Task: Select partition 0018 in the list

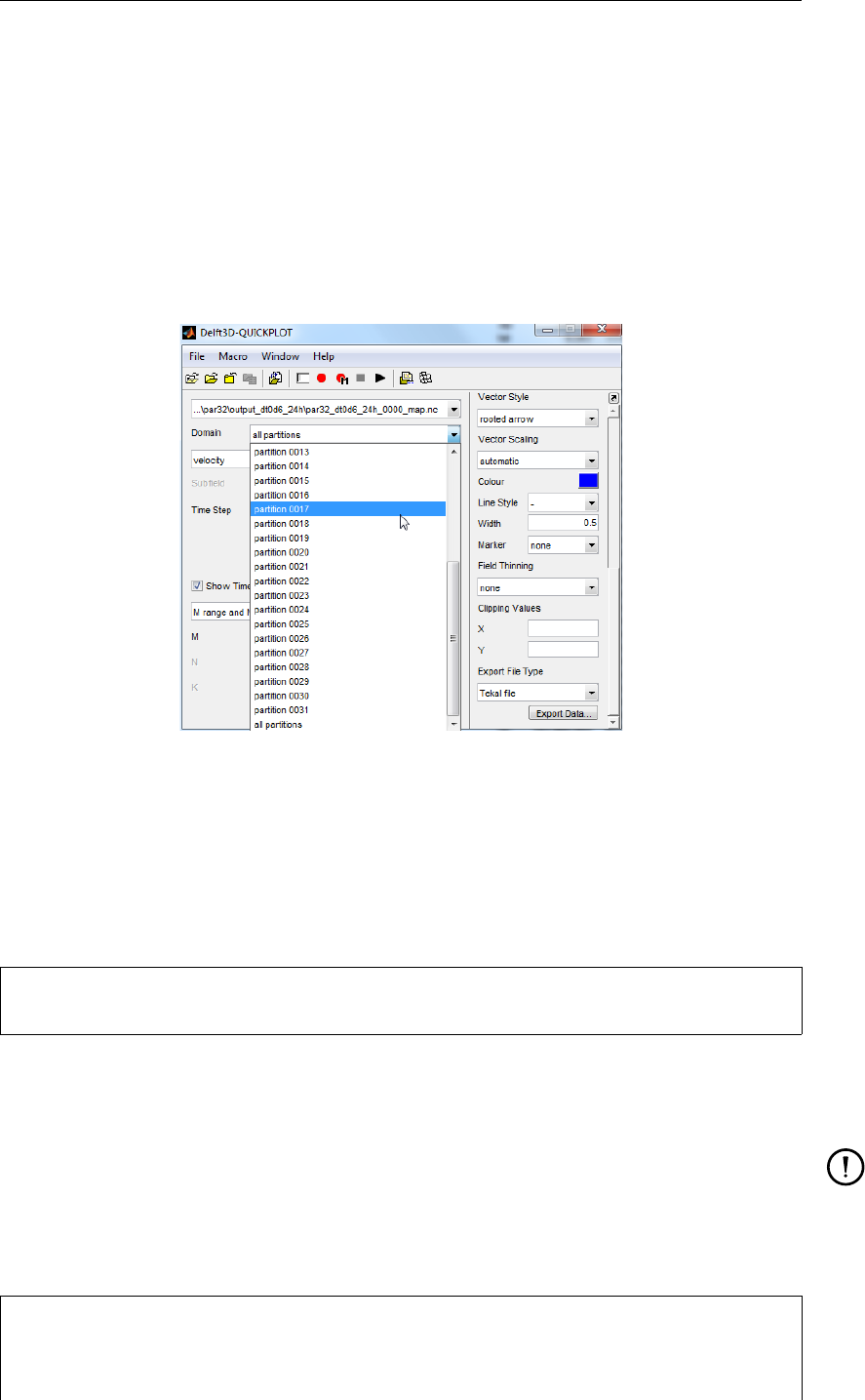Action: tap(348, 524)
